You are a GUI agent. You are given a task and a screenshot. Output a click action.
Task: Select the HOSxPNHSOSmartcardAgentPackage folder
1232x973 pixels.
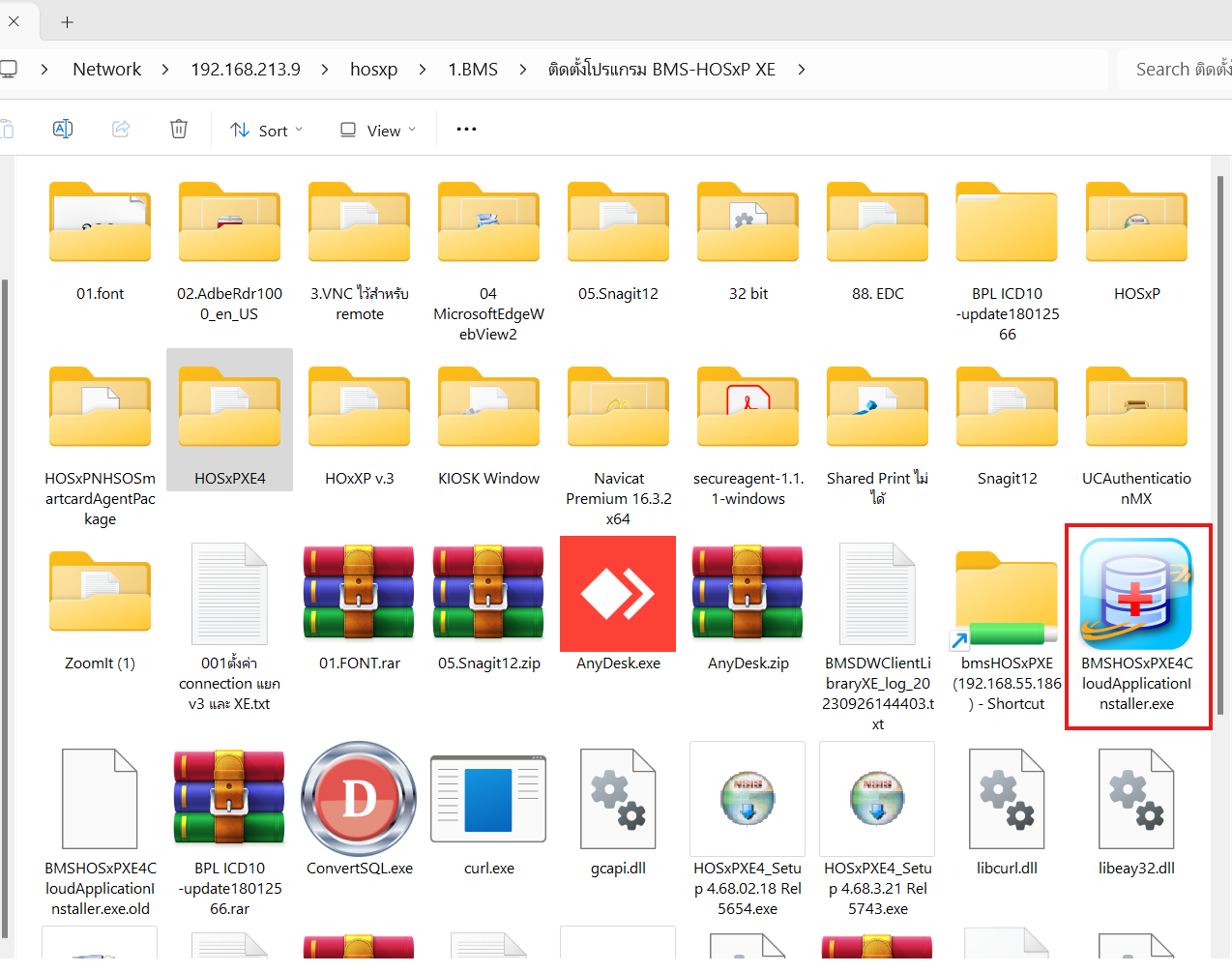pos(101,446)
